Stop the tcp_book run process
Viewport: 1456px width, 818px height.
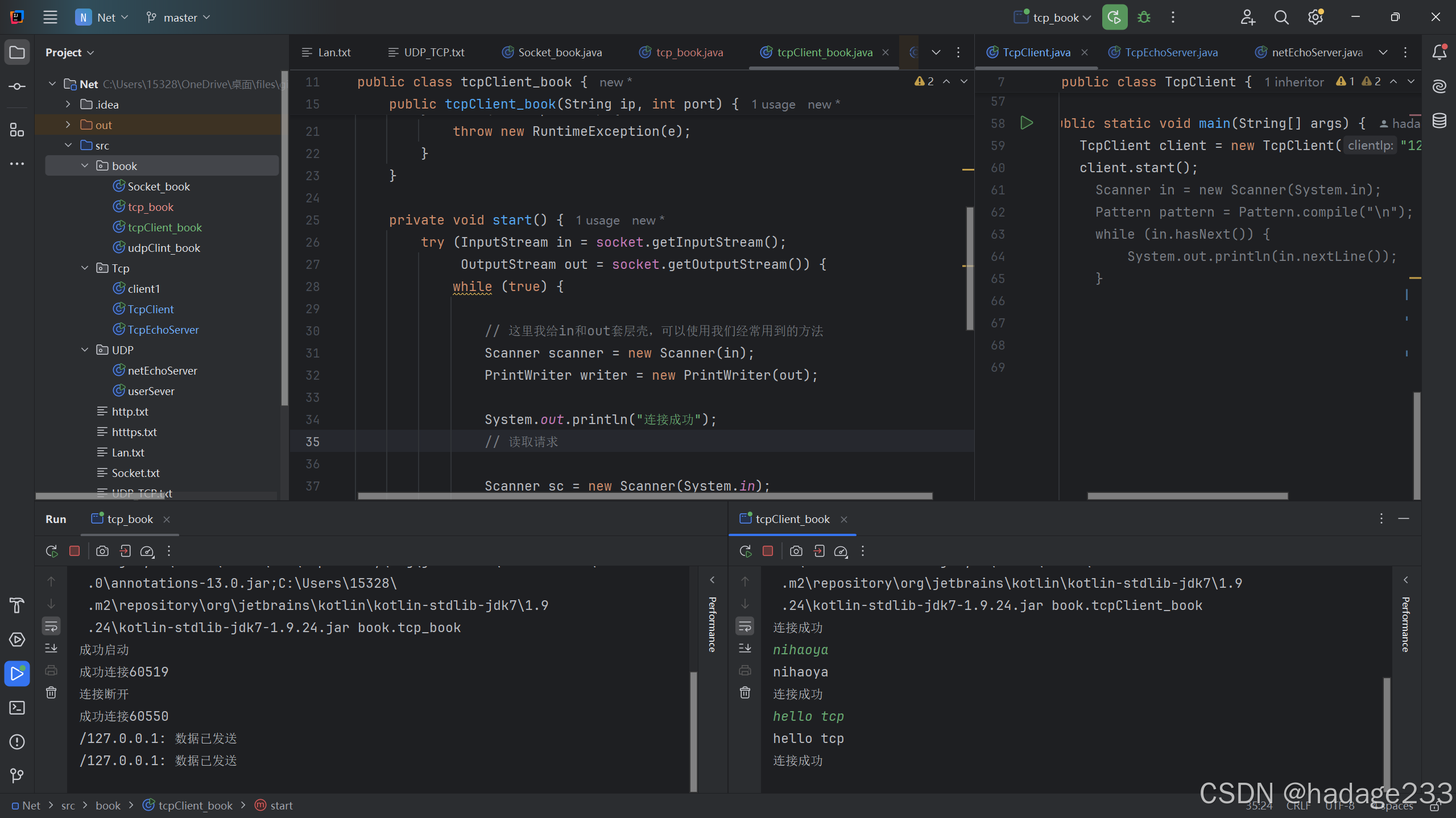[x=75, y=551]
